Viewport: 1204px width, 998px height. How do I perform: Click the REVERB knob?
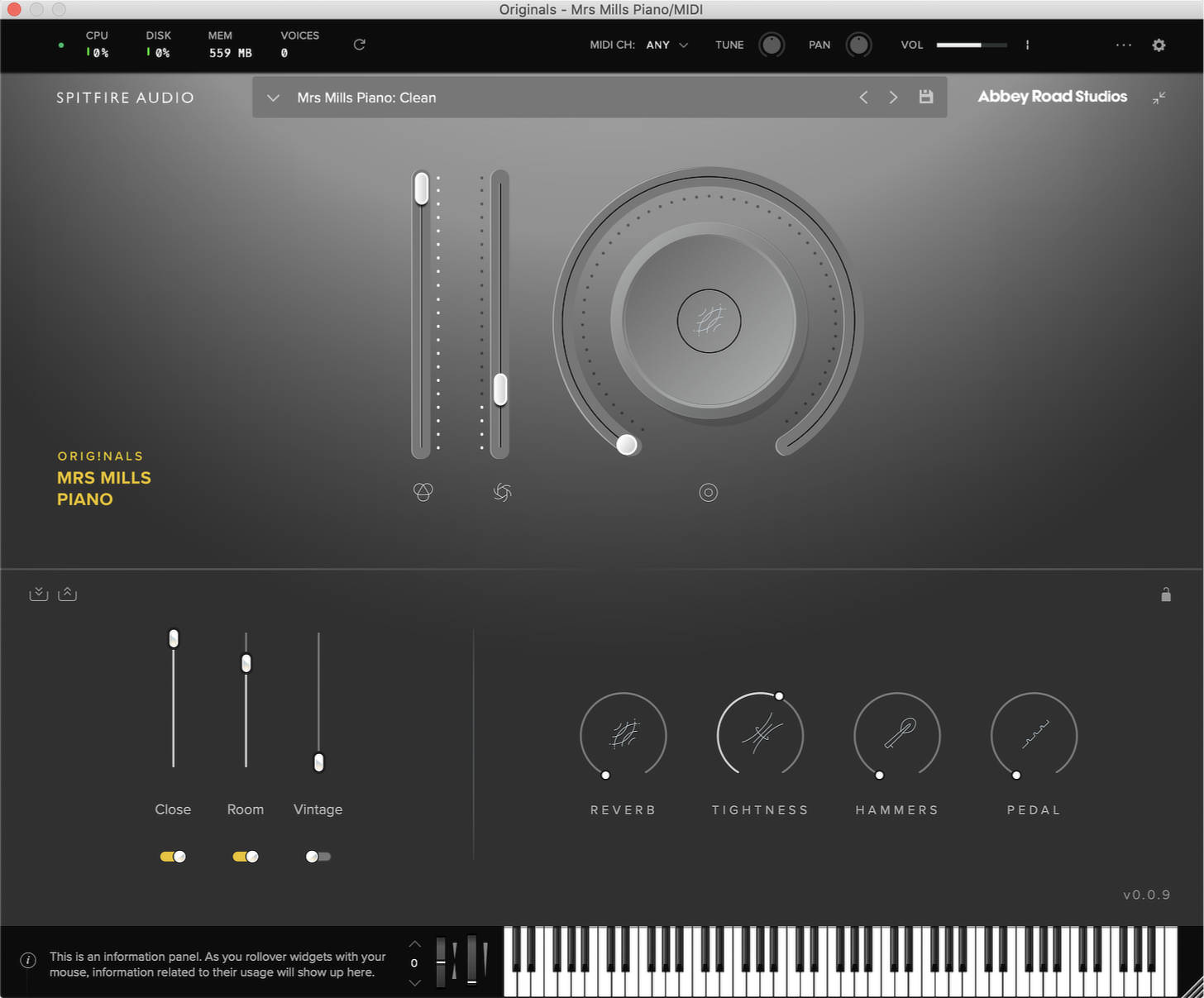tap(623, 735)
